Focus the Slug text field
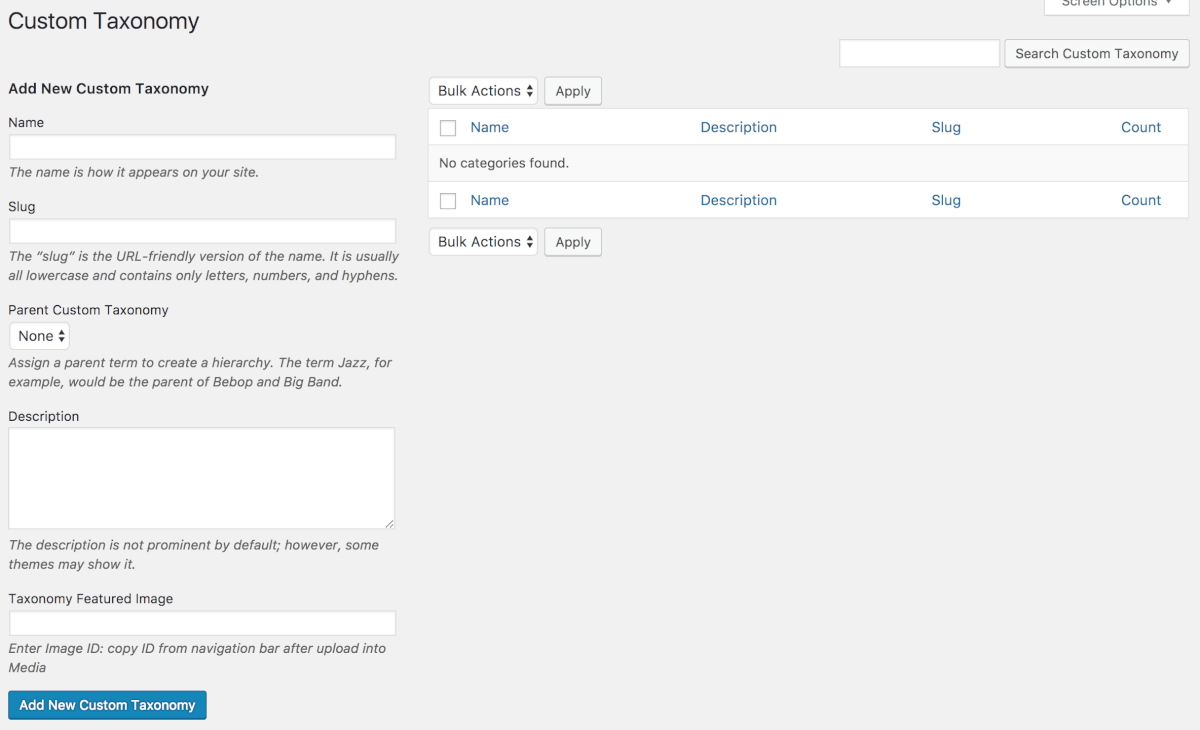This screenshot has width=1200, height=730. coord(202,232)
